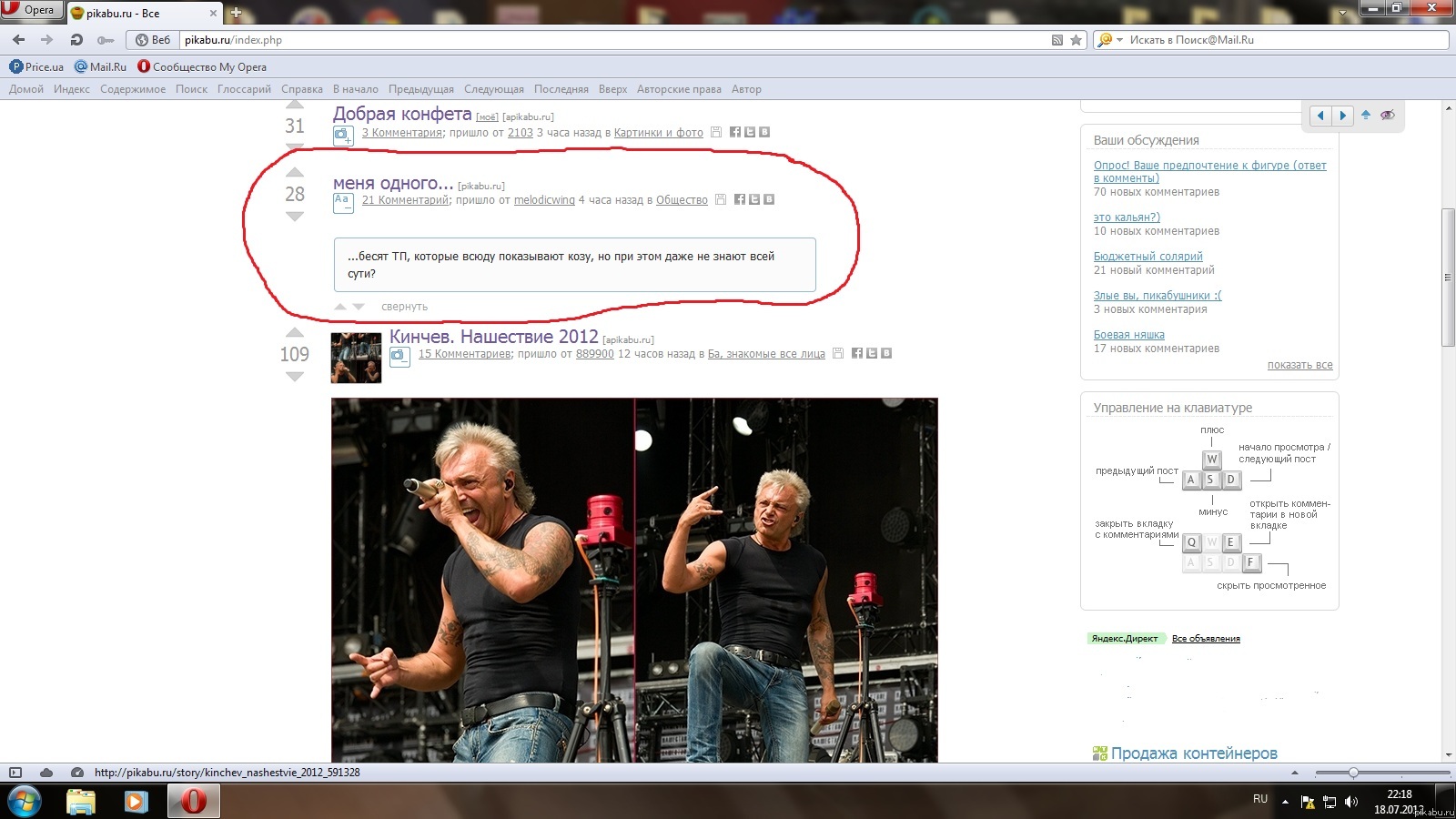Click the scroll-to-top arrow icon
This screenshot has width=1456, height=819.
(x=1366, y=115)
